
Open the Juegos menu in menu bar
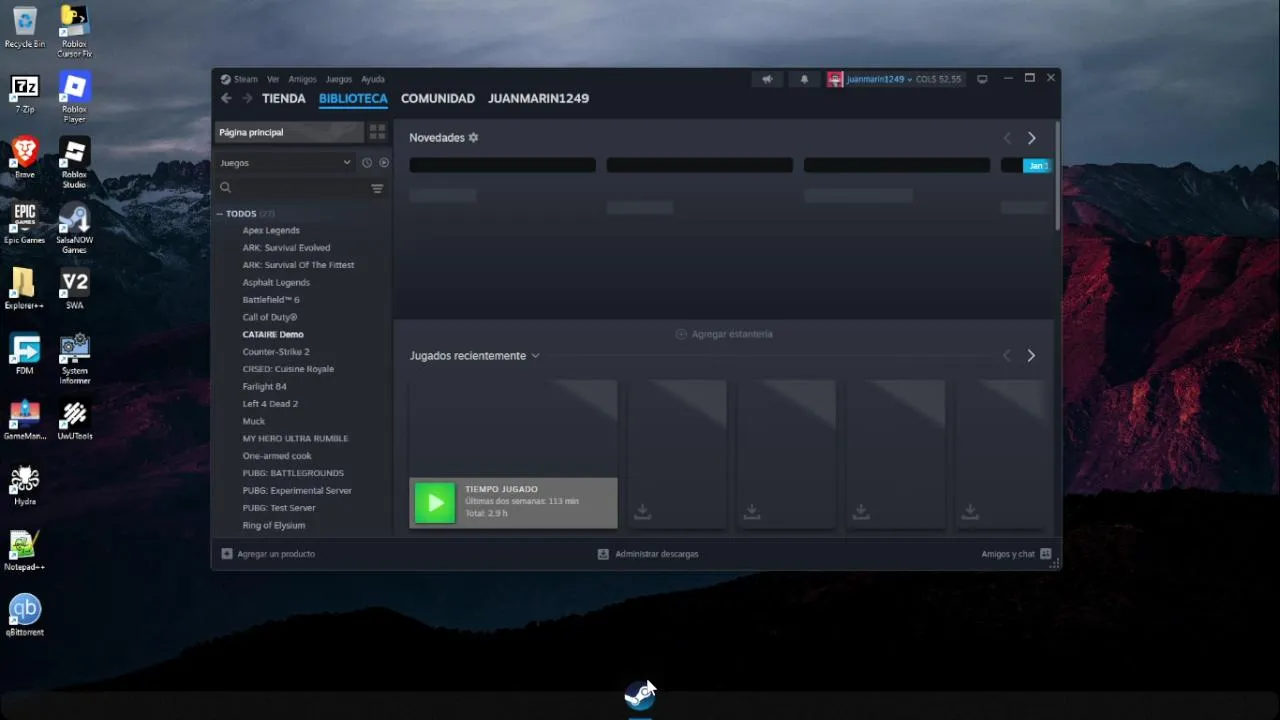(x=339, y=79)
